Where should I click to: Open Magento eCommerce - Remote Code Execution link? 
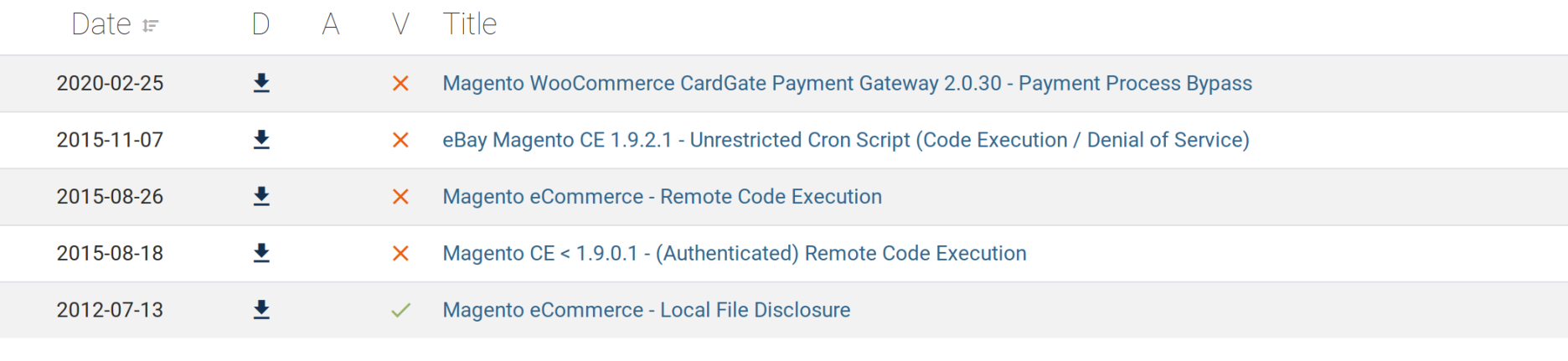(662, 196)
